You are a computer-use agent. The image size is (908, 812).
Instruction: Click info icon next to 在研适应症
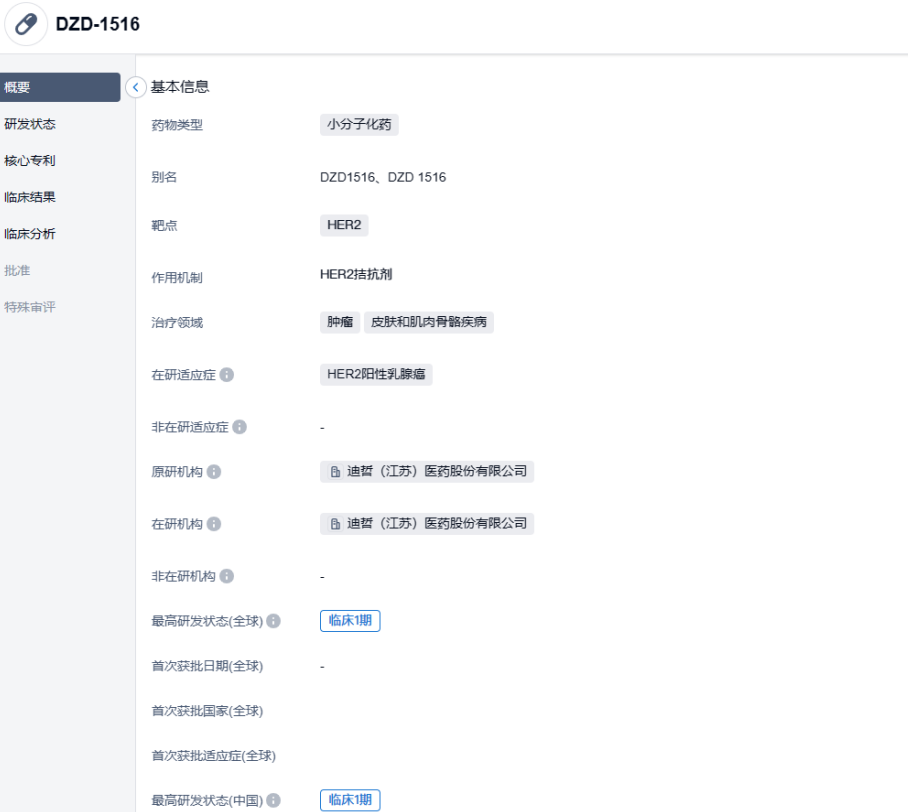227,375
